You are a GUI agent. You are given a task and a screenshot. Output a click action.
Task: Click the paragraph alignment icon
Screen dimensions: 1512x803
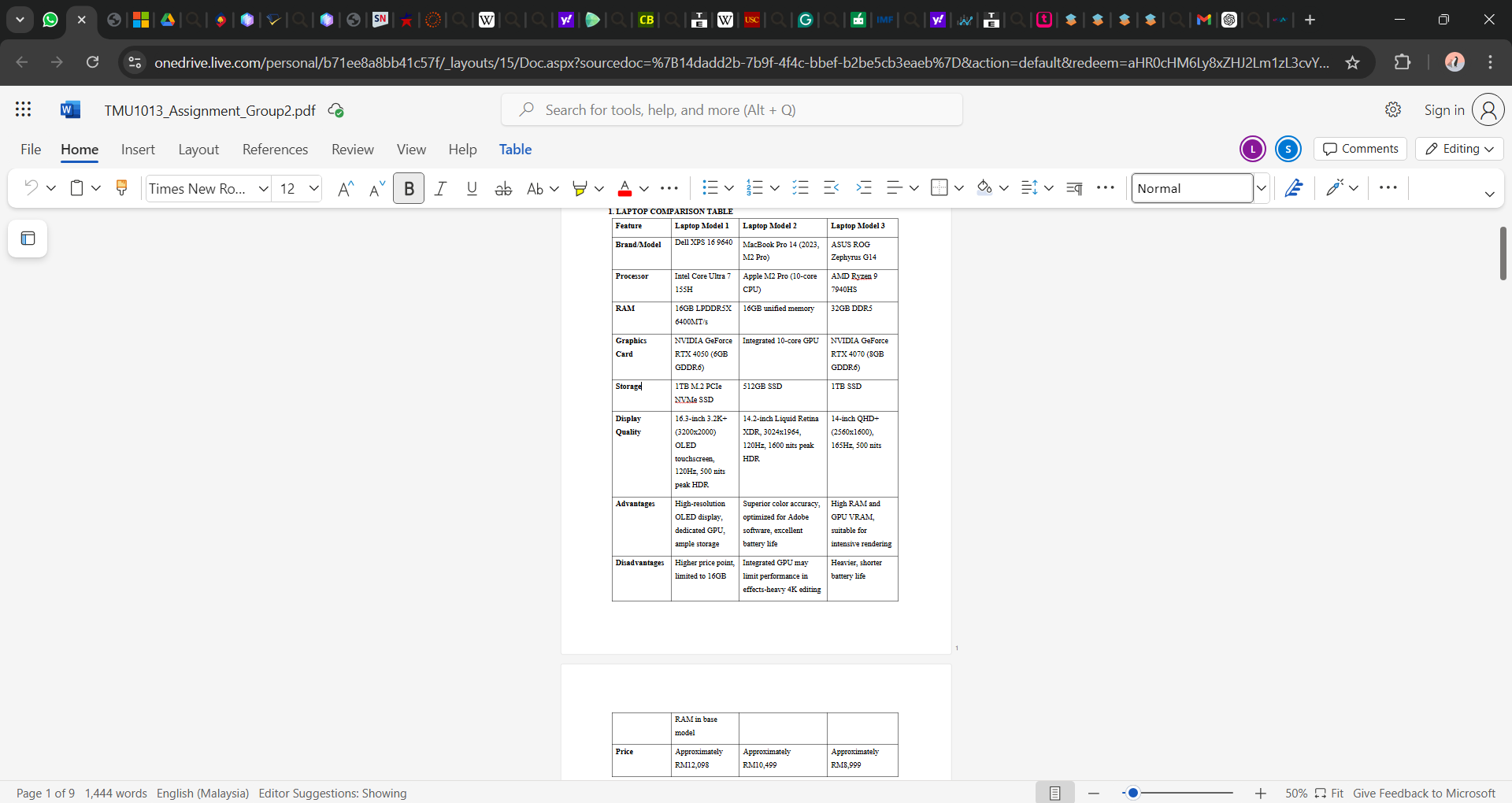pyautogui.click(x=894, y=188)
